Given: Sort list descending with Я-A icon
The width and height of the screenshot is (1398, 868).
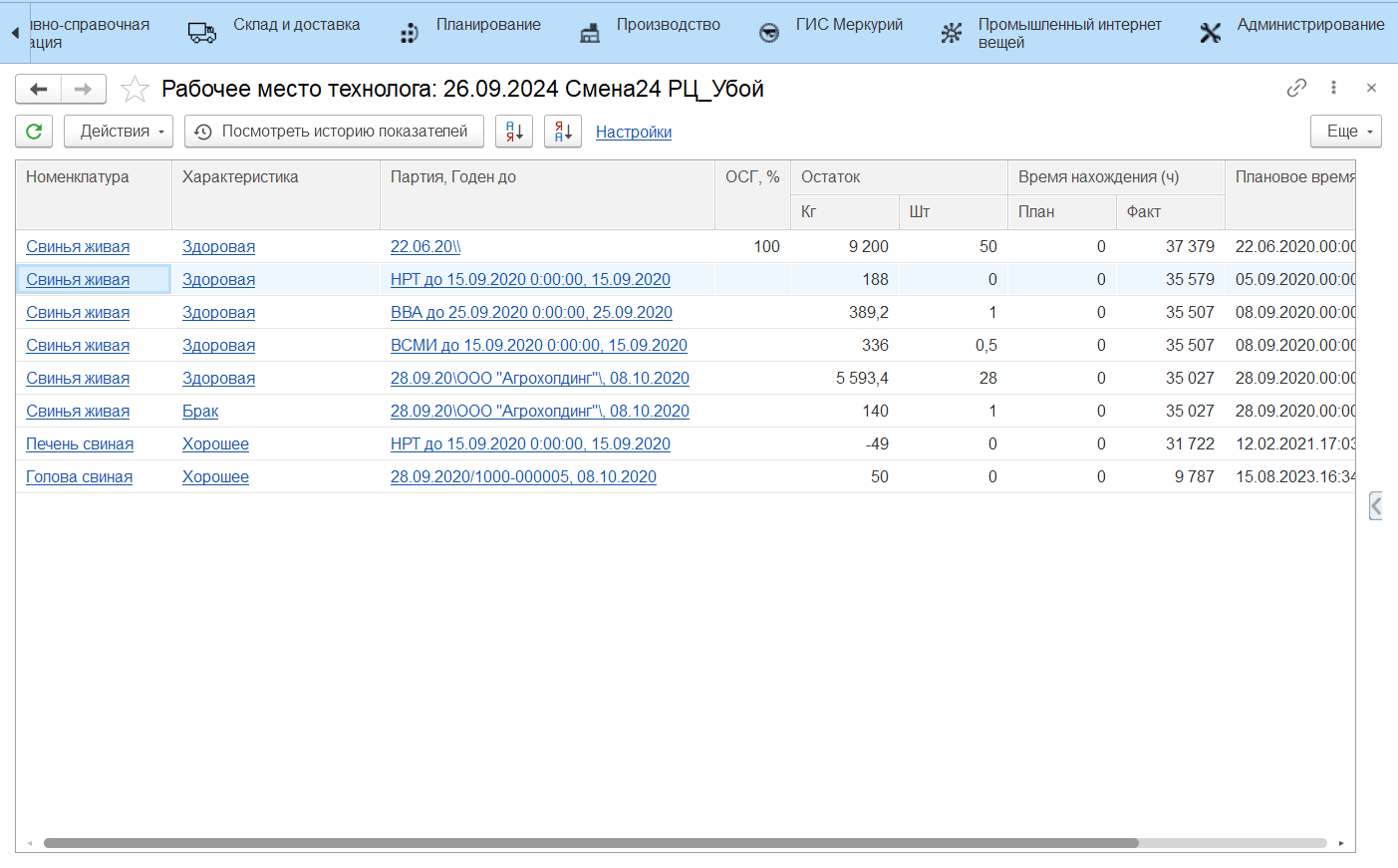Looking at the screenshot, I should [x=563, y=132].
